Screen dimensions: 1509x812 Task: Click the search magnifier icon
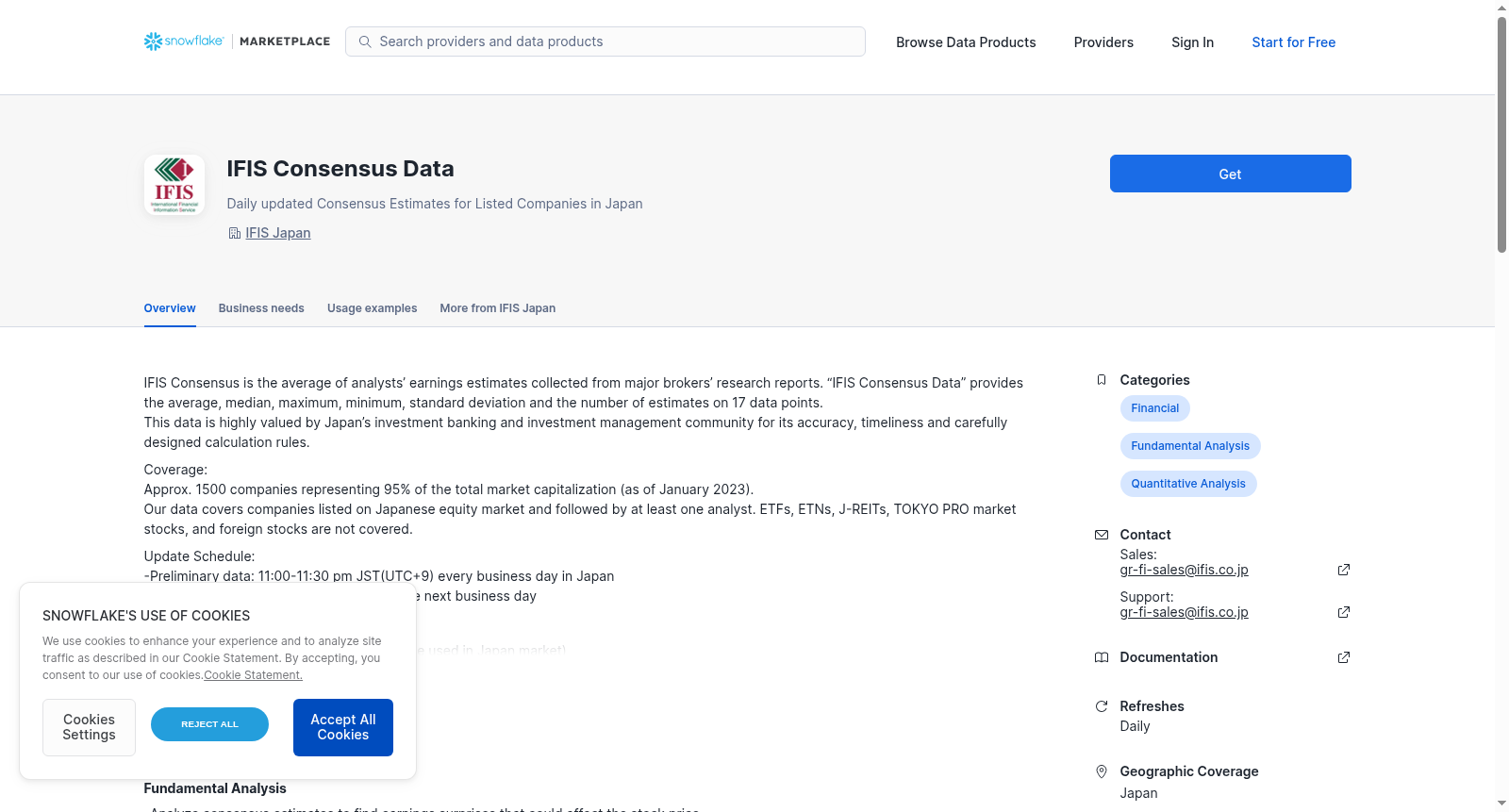tap(365, 41)
